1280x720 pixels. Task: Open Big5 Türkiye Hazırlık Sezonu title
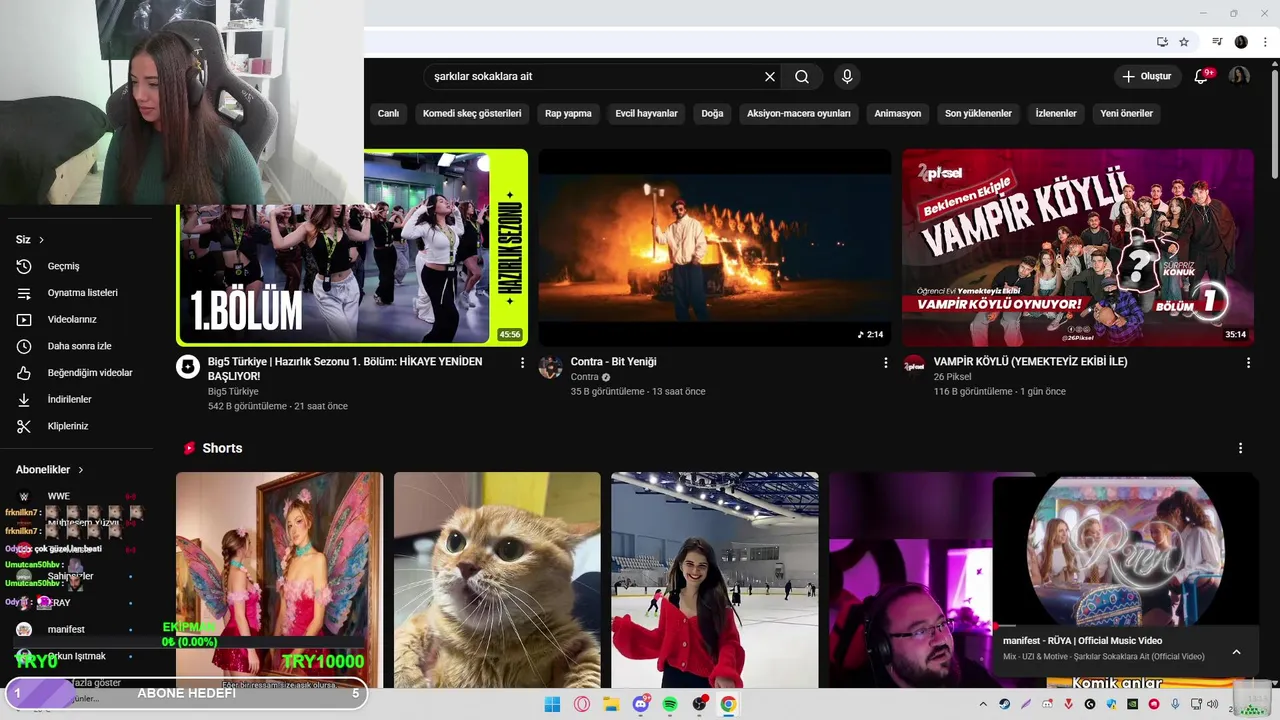point(345,369)
